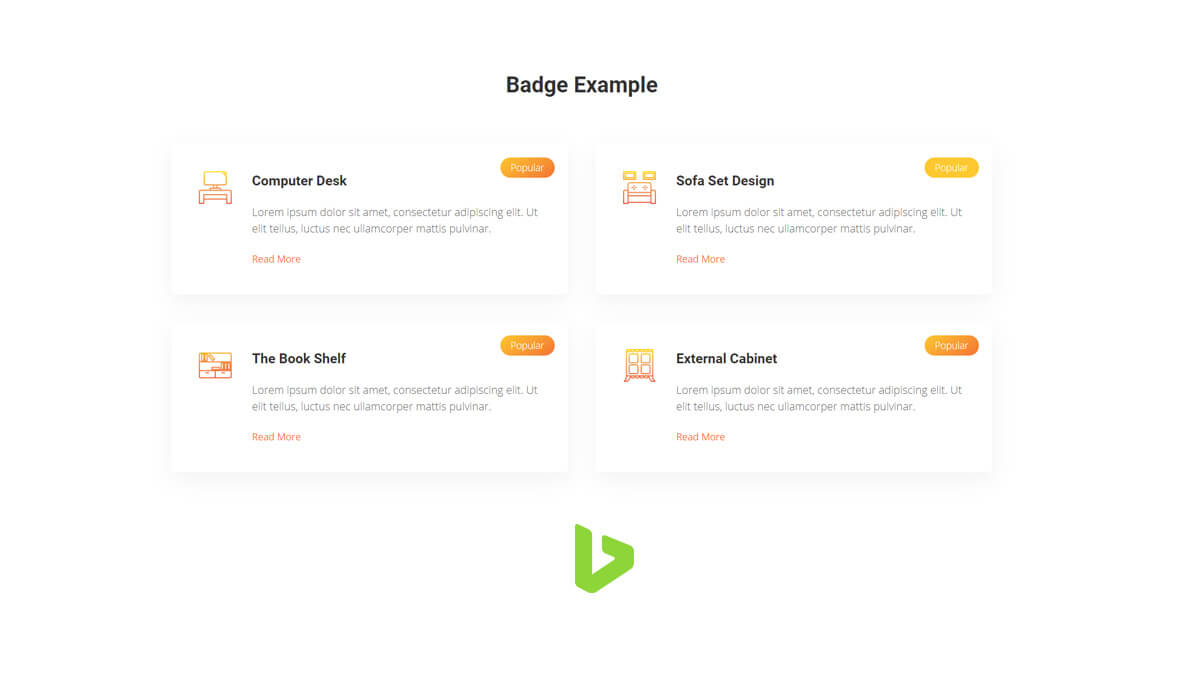Select The Book Shelf heading
This screenshot has width=1200, height=690.
[299, 359]
